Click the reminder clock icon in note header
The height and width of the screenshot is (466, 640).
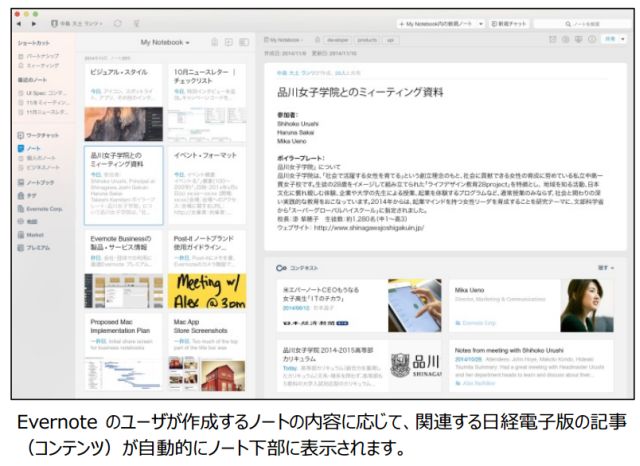click(565, 39)
